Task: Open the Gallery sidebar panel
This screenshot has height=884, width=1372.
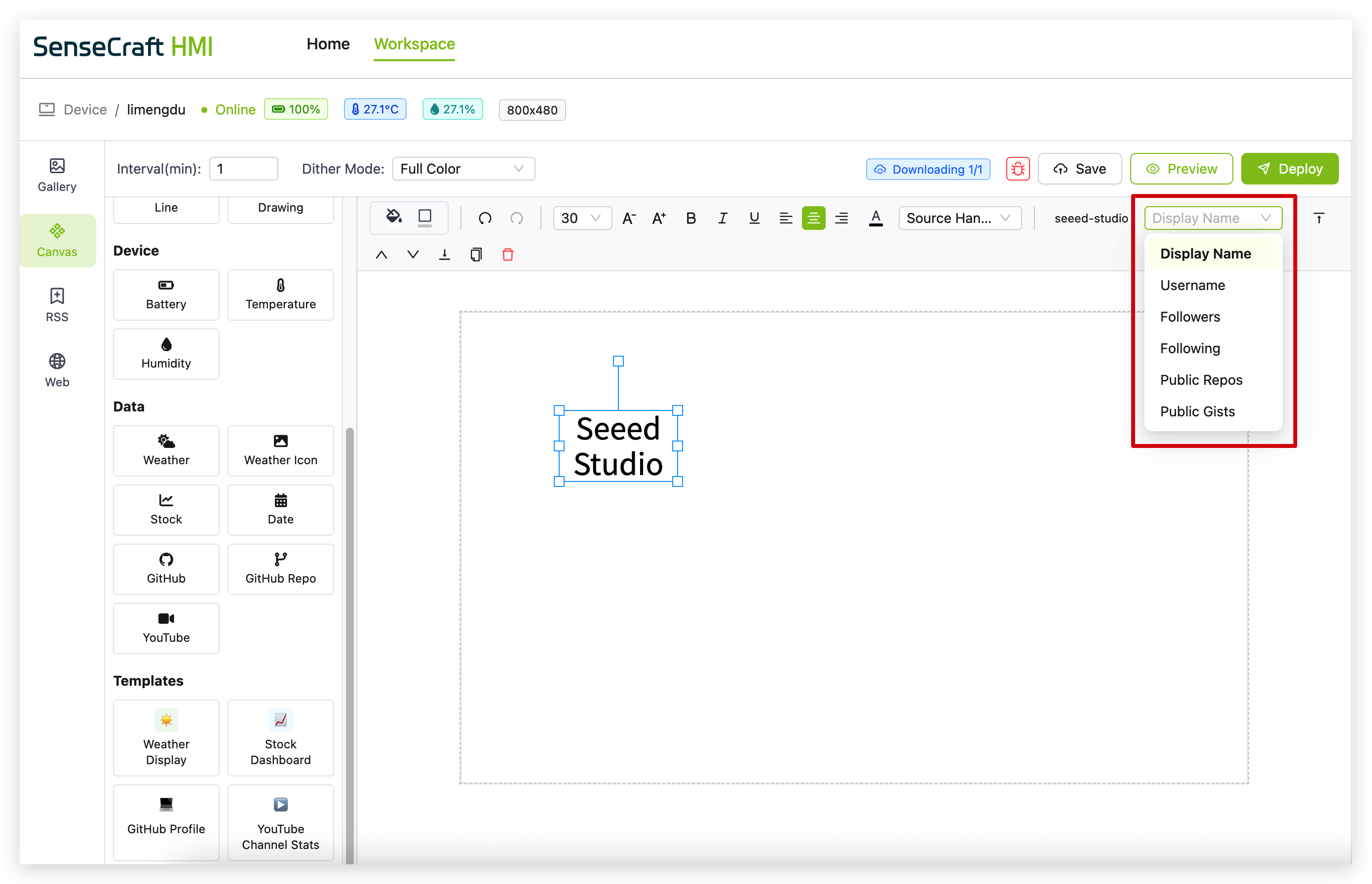Action: tap(57, 175)
